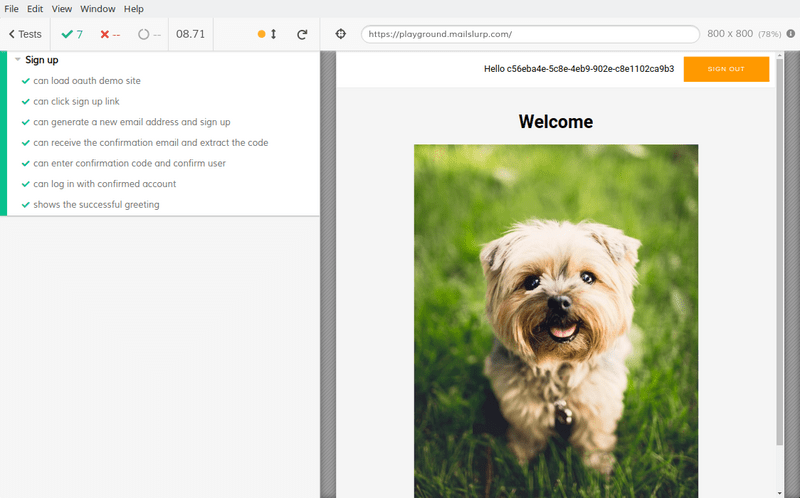
Task: Click the playground URL address field
Action: [530, 34]
